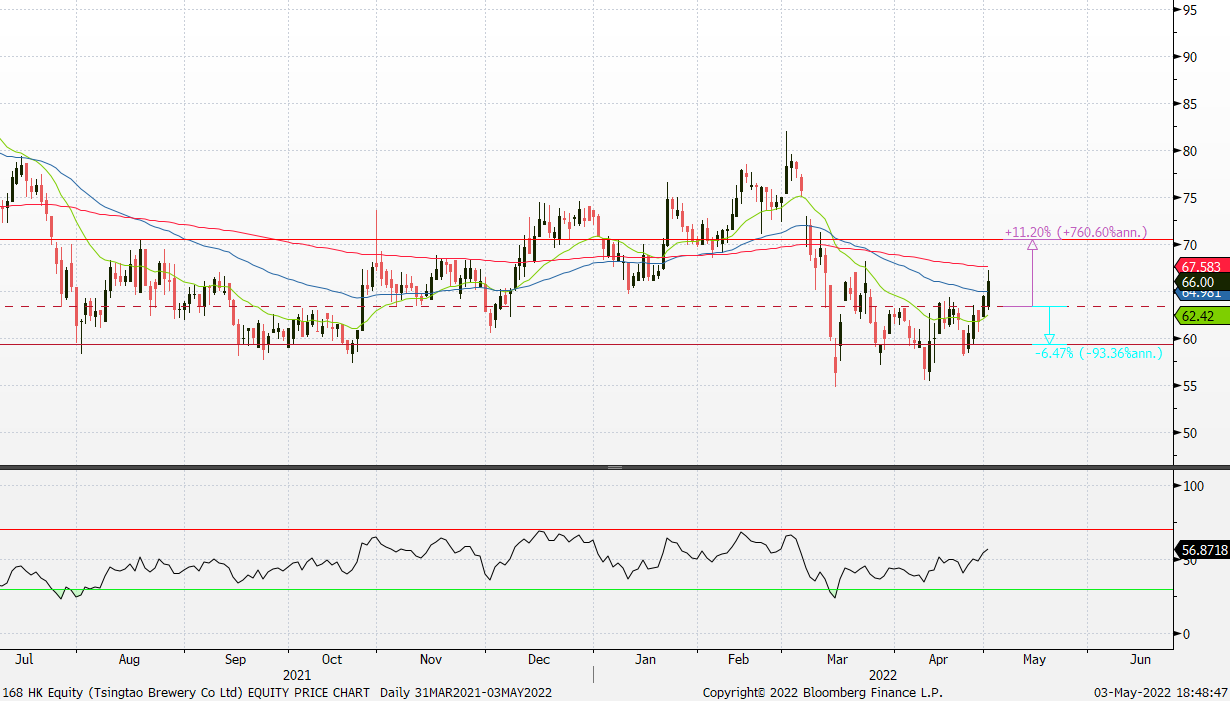Screen dimensions: 1230x701
Task: Click the 60 tick on price axis
Action: click(1190, 339)
